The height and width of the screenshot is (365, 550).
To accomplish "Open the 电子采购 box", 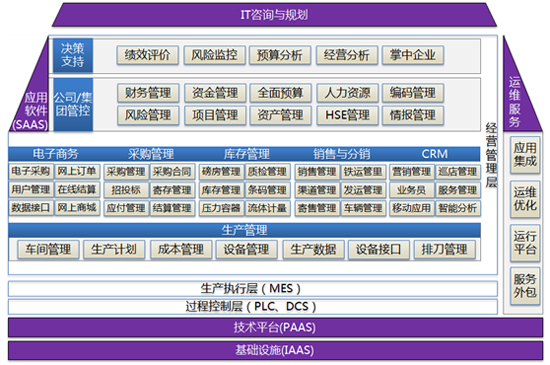I will (31, 171).
